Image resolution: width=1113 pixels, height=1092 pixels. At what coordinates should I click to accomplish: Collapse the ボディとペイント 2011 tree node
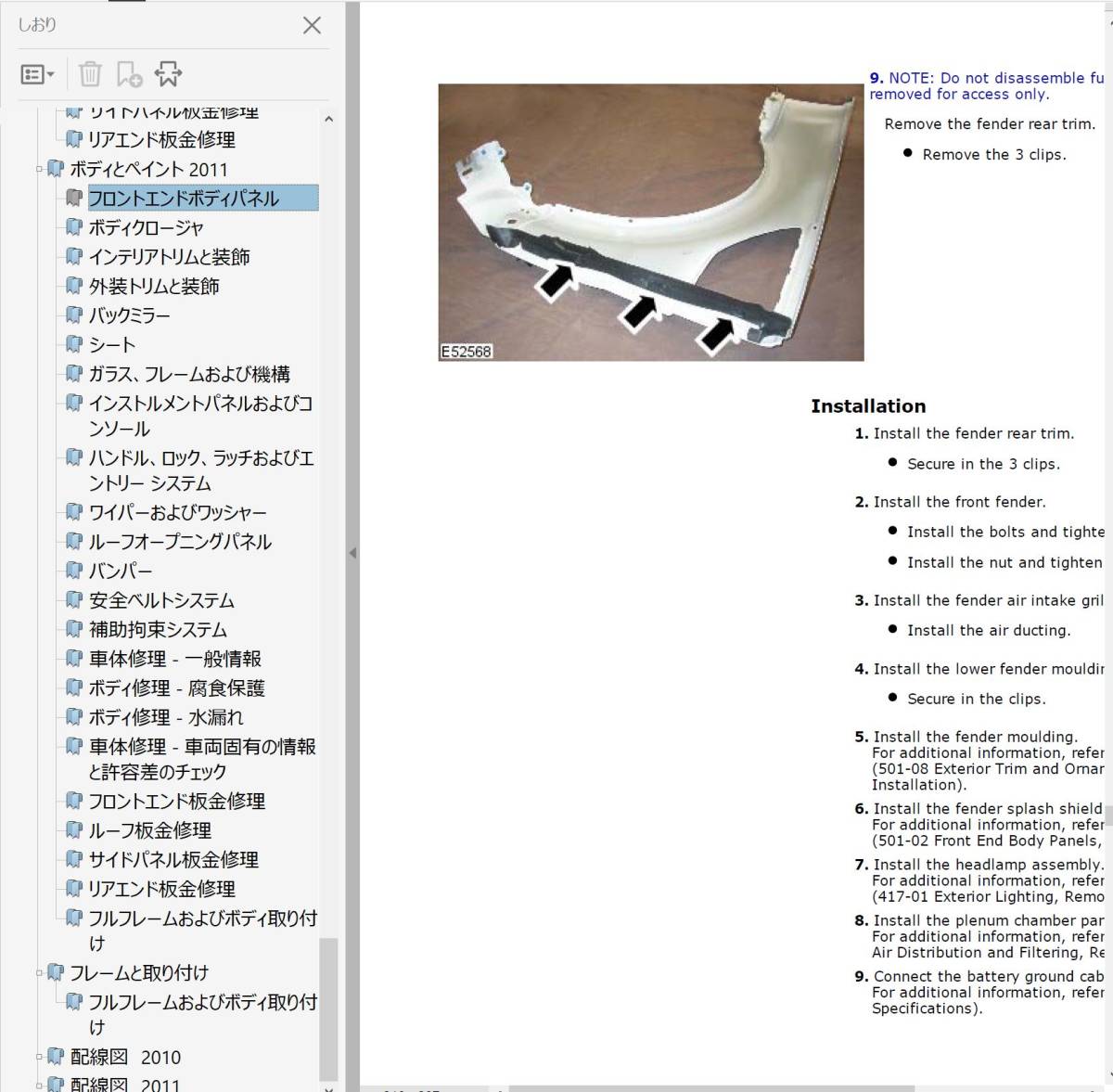coord(39,169)
